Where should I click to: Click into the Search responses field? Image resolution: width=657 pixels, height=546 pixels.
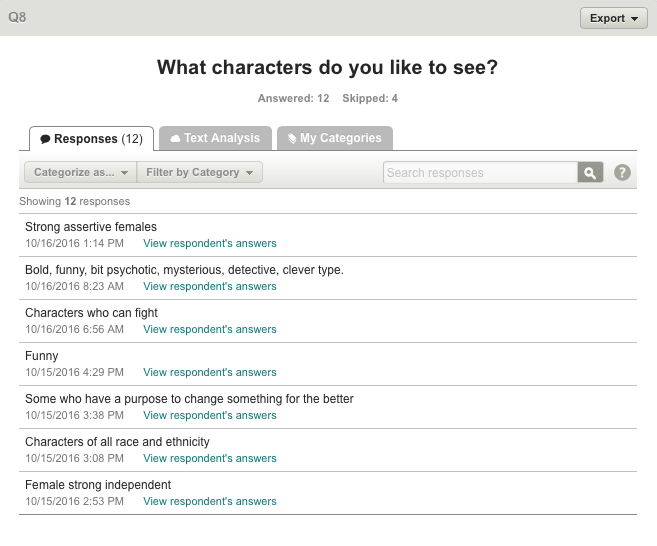(x=480, y=172)
